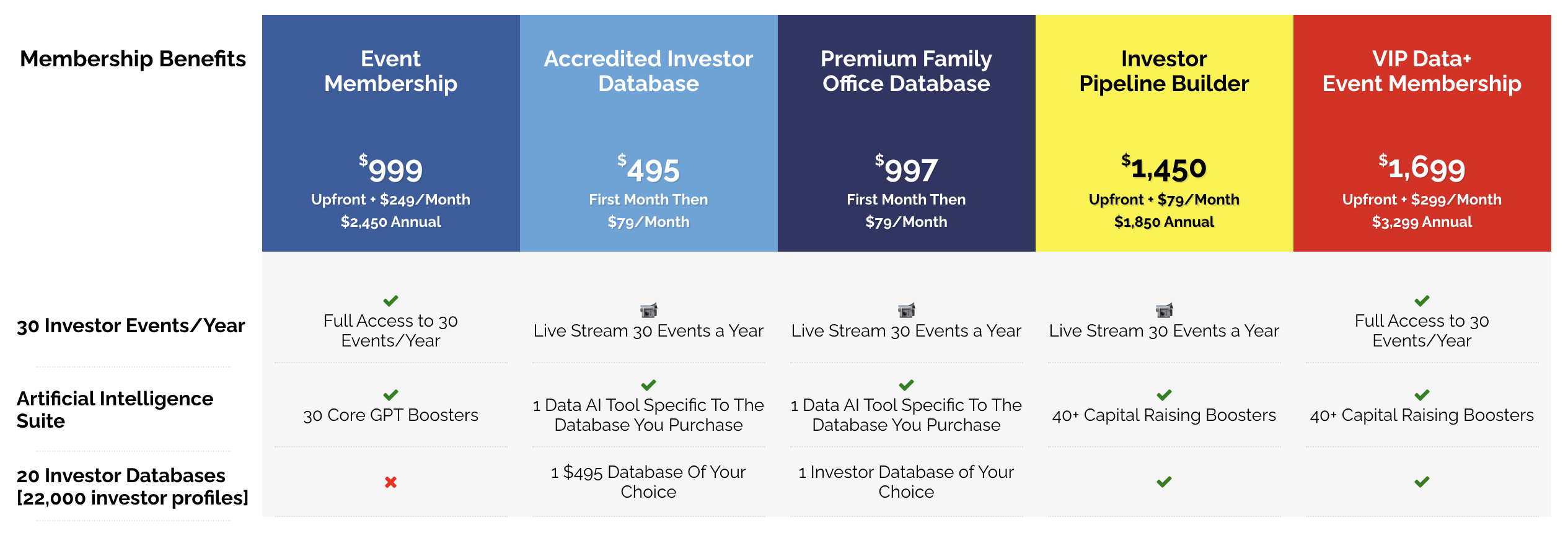1568x538 pixels.
Task: Click the checkmark above VIP Full Access to 30 Events
Action: point(1422,301)
